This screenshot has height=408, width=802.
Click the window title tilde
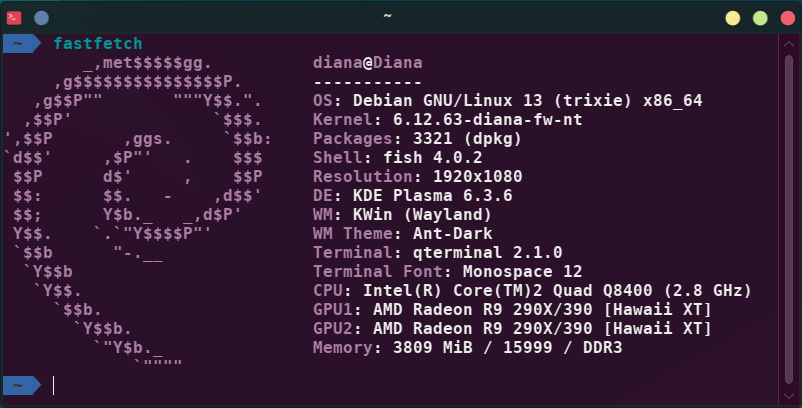387,16
